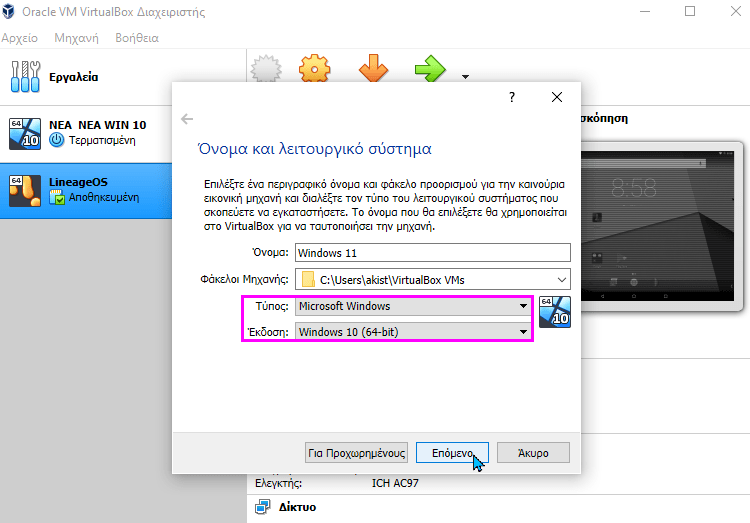Click the green Start arrow icon

pos(430,71)
